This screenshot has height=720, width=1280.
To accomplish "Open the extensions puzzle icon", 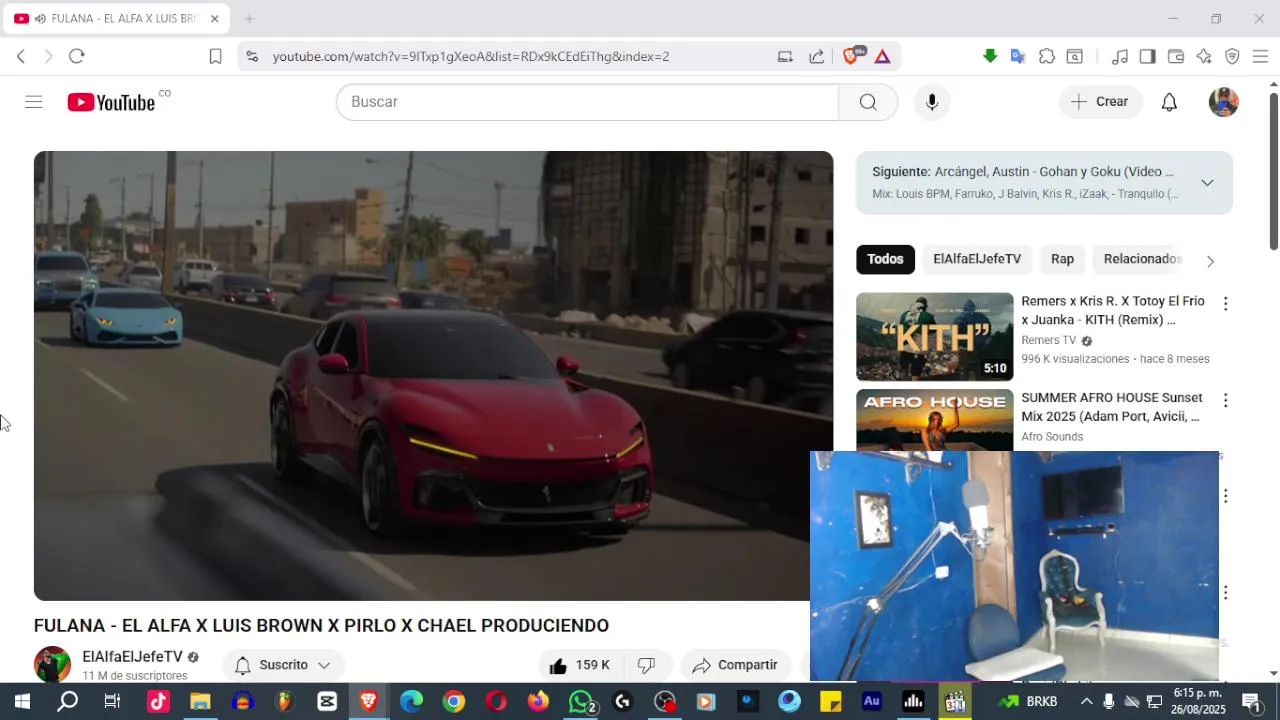I will click(1047, 56).
